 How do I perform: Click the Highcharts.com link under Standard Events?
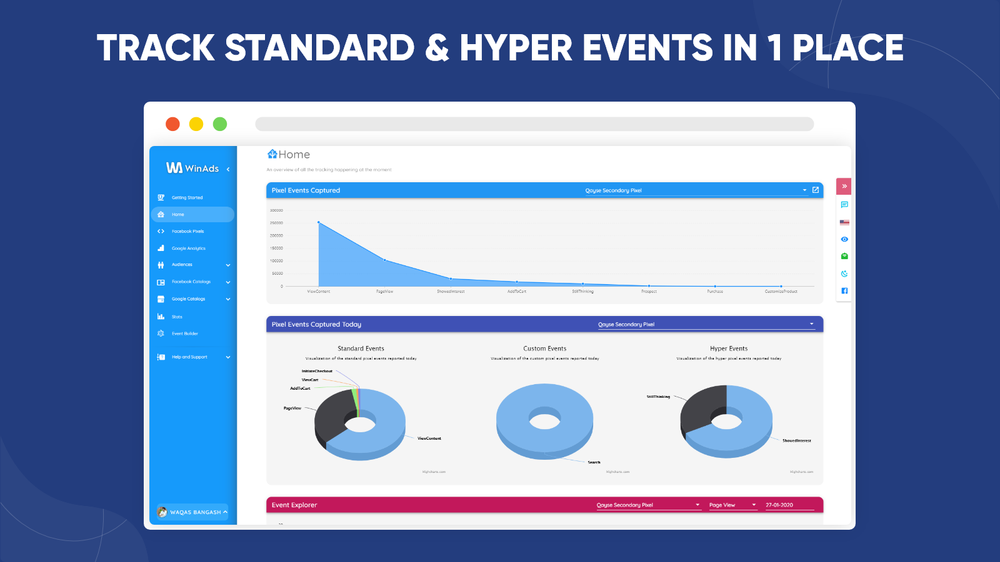pyautogui.click(x=434, y=472)
